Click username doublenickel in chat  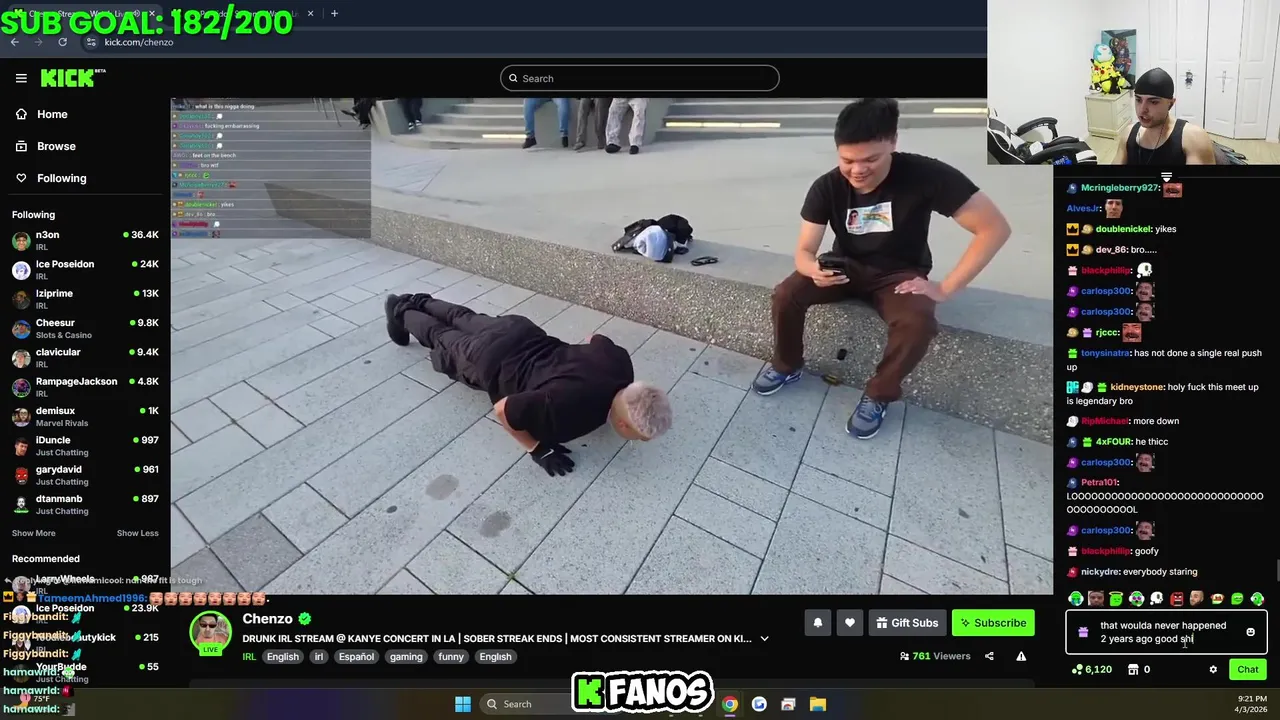click(1123, 229)
